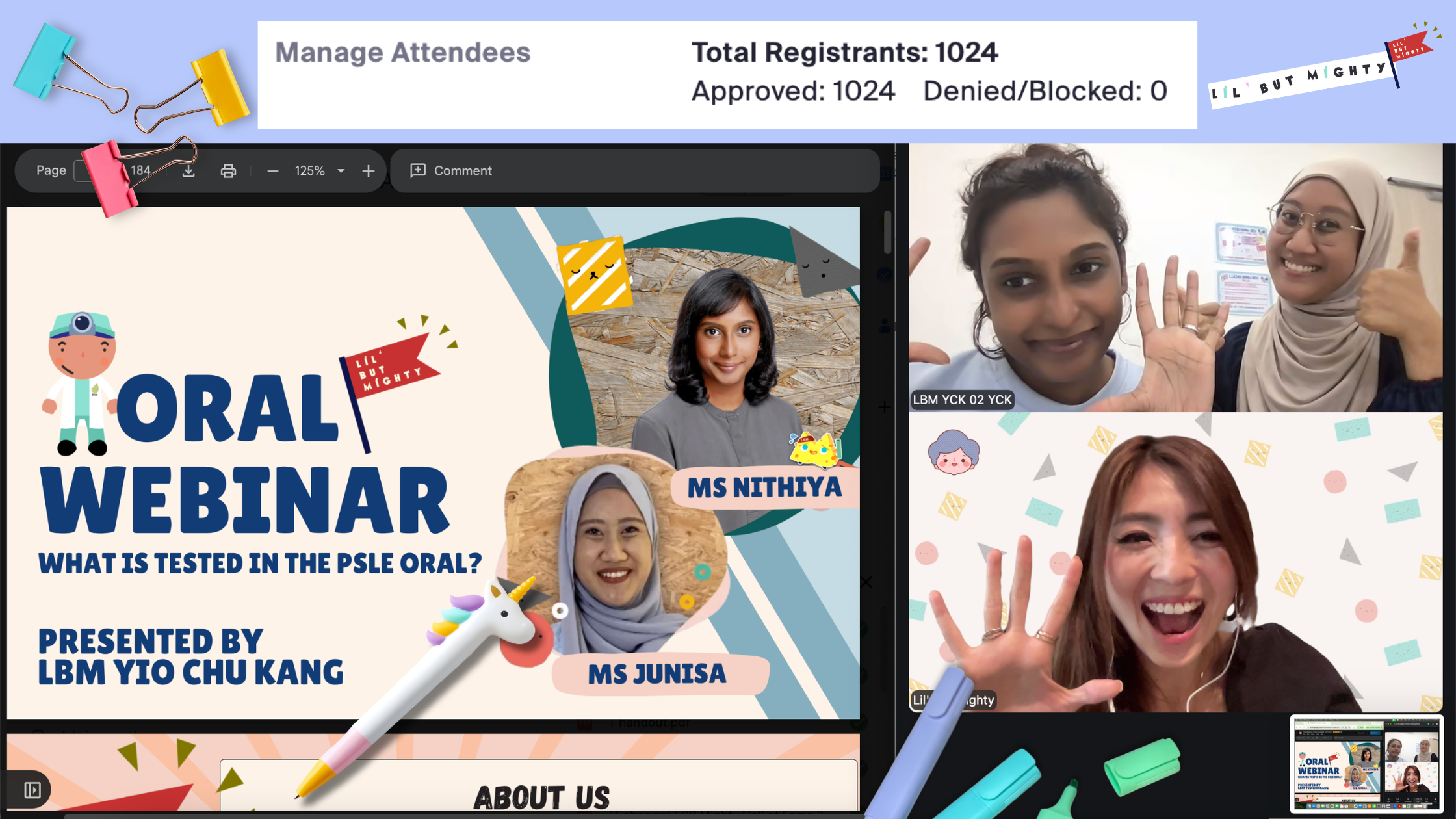Add a Comment to the PDF
1456x819 pixels.
[451, 171]
